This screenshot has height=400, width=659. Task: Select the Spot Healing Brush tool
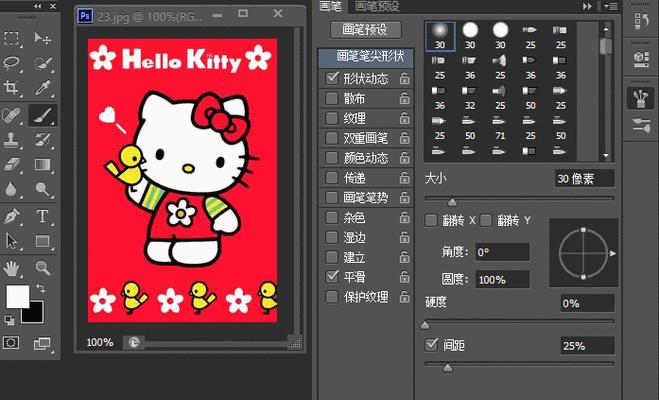point(11,115)
